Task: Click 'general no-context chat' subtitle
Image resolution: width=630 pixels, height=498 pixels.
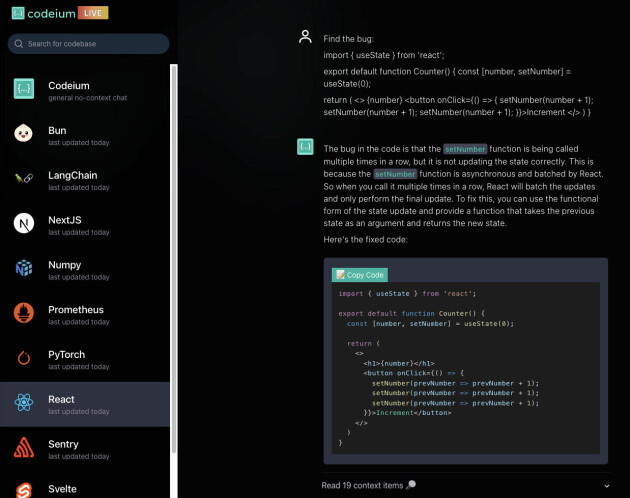Action: [x=88, y=98]
